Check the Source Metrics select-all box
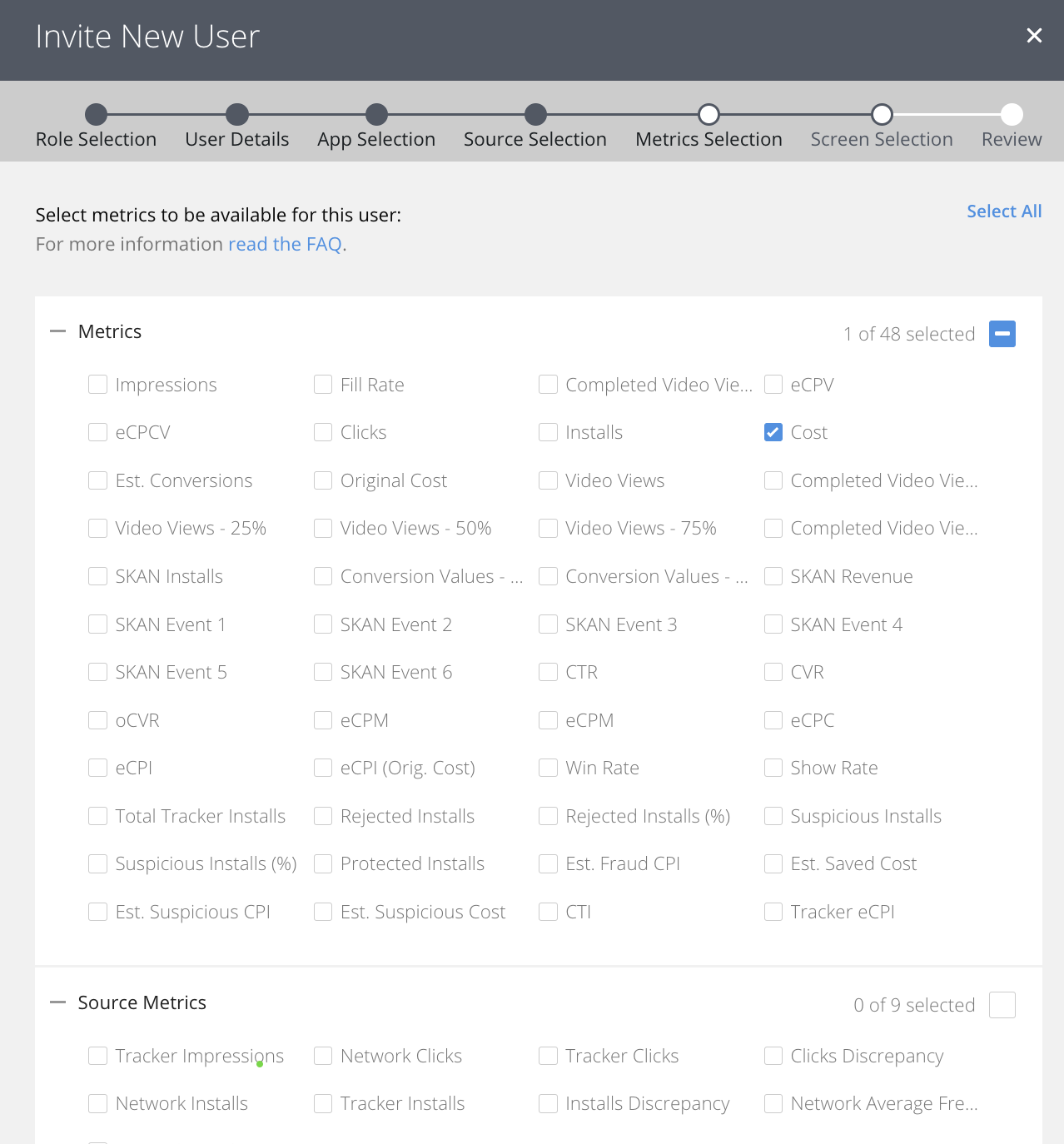The width and height of the screenshot is (1064, 1144). (1002, 1005)
